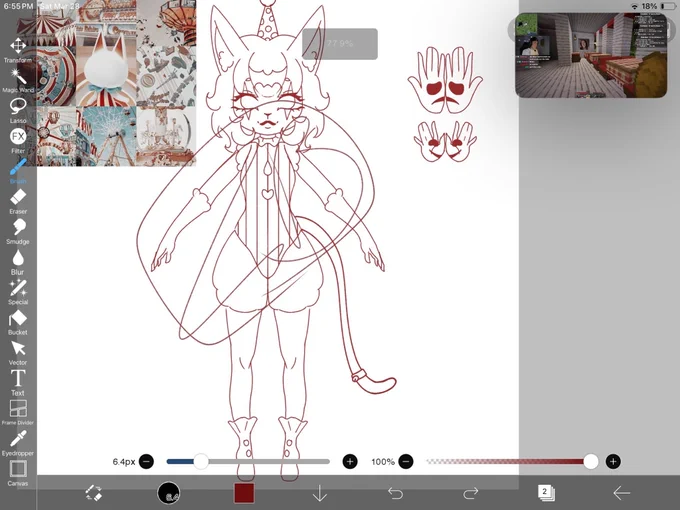680x510 pixels.
Task: Increase brush size with plus button
Action: 350,461
